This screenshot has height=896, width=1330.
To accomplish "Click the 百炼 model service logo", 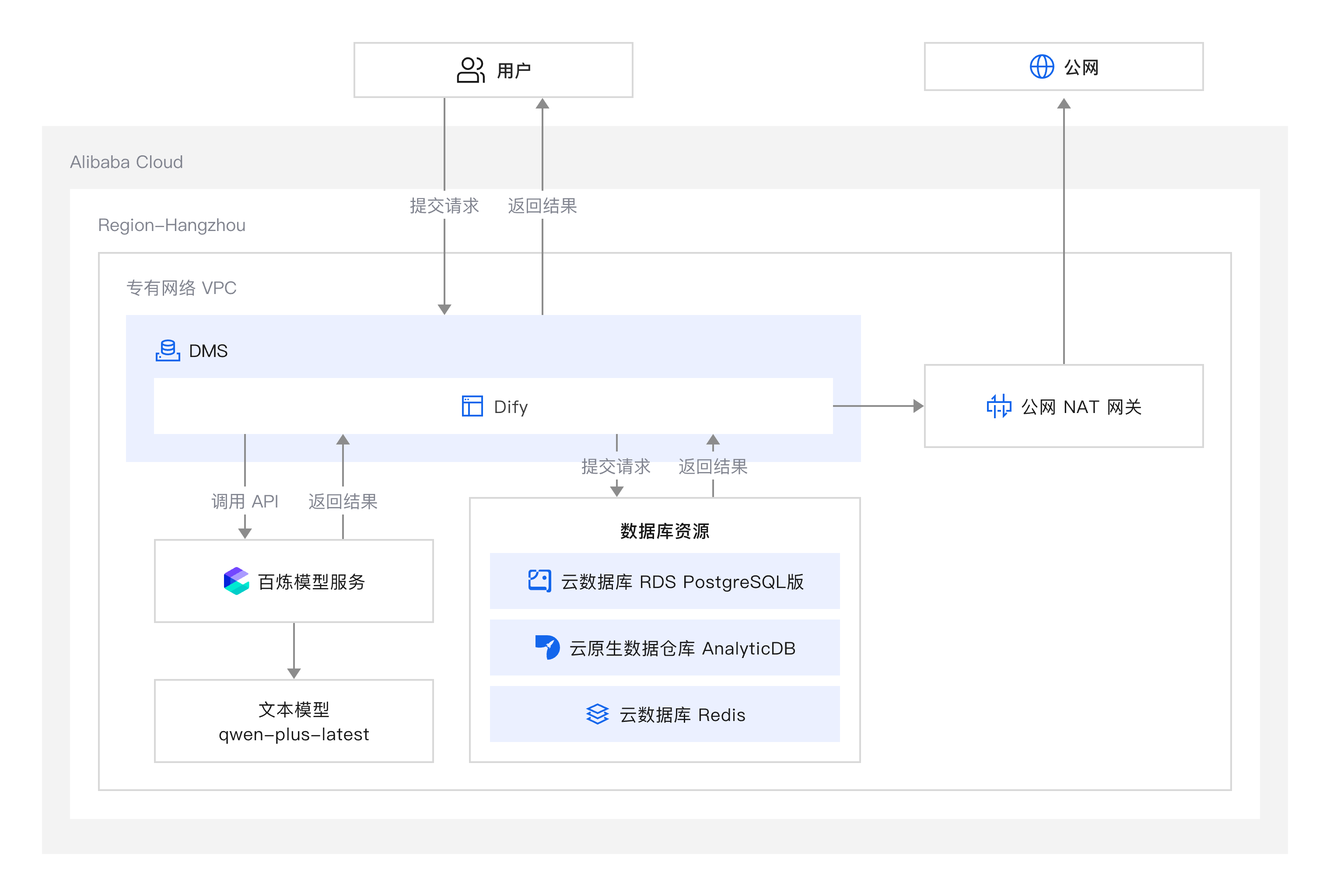I will (236, 581).
